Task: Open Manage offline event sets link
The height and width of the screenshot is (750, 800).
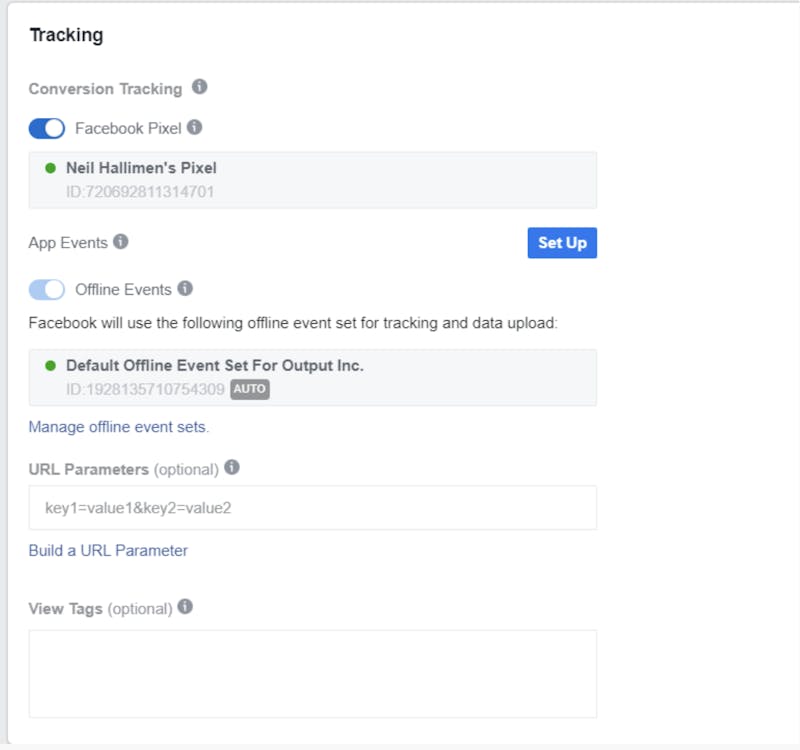Action: [119, 427]
